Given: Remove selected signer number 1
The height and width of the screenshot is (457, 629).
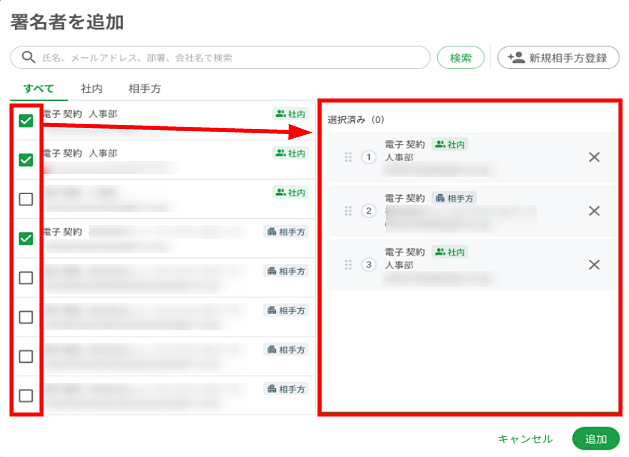Looking at the screenshot, I should (x=594, y=157).
